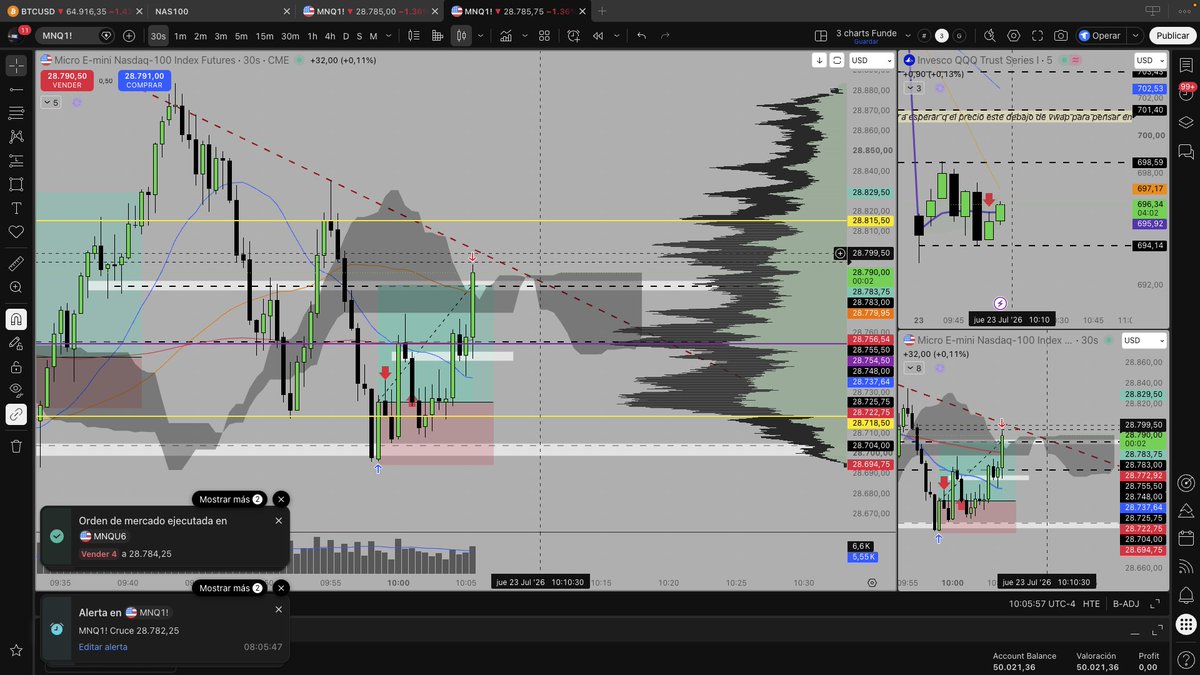Click the bar replay icon

tap(599, 35)
